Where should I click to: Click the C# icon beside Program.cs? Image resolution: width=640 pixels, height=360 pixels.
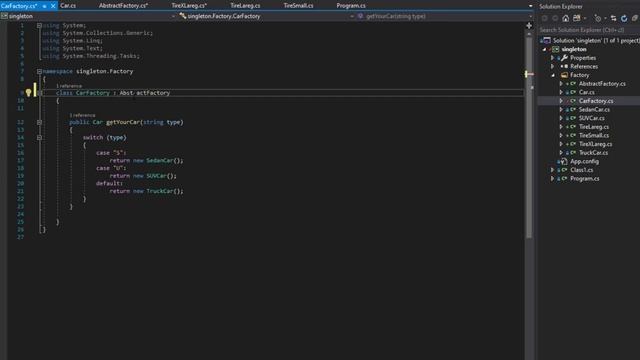[564, 179]
